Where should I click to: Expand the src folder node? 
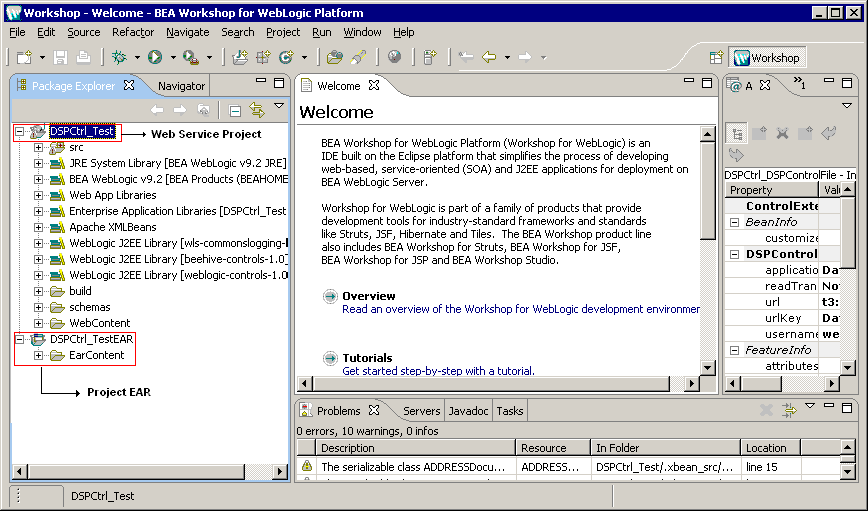pyautogui.click(x=38, y=148)
